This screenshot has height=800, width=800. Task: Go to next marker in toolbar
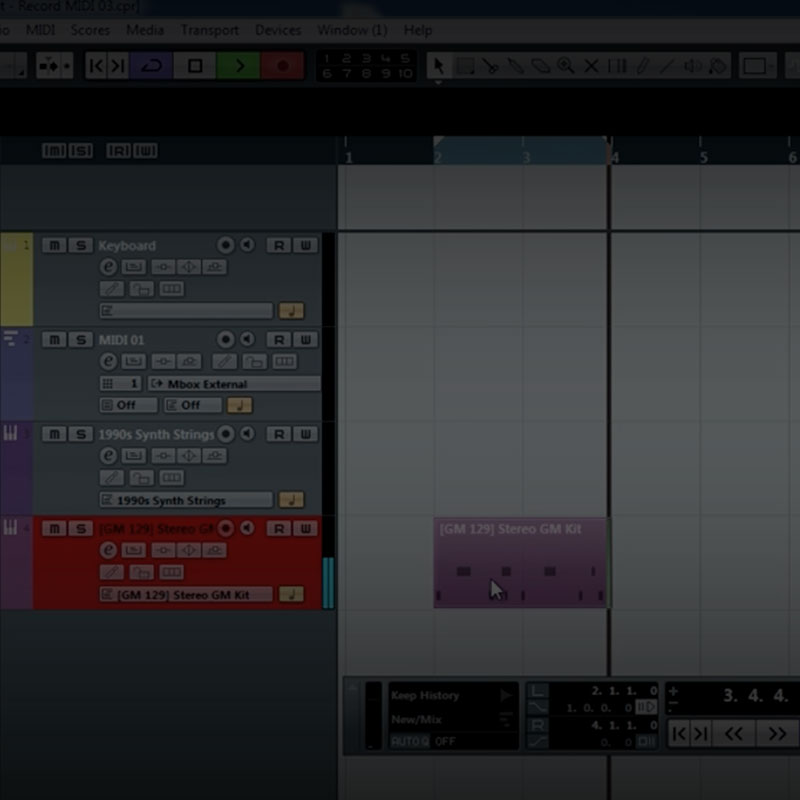[117, 65]
